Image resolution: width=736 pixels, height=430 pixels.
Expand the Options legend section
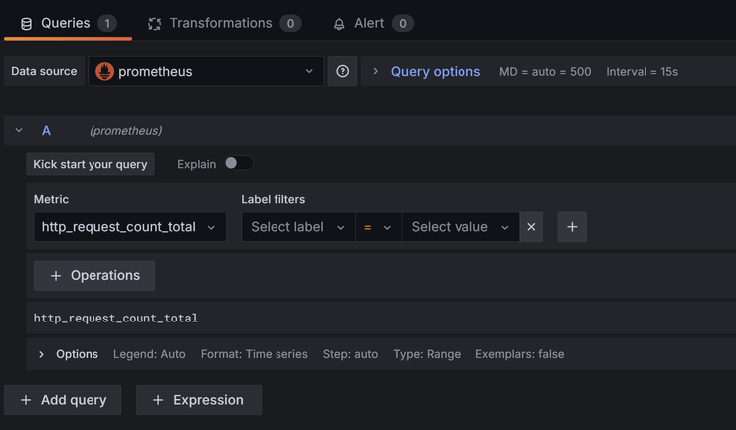pyautogui.click(x=42, y=354)
